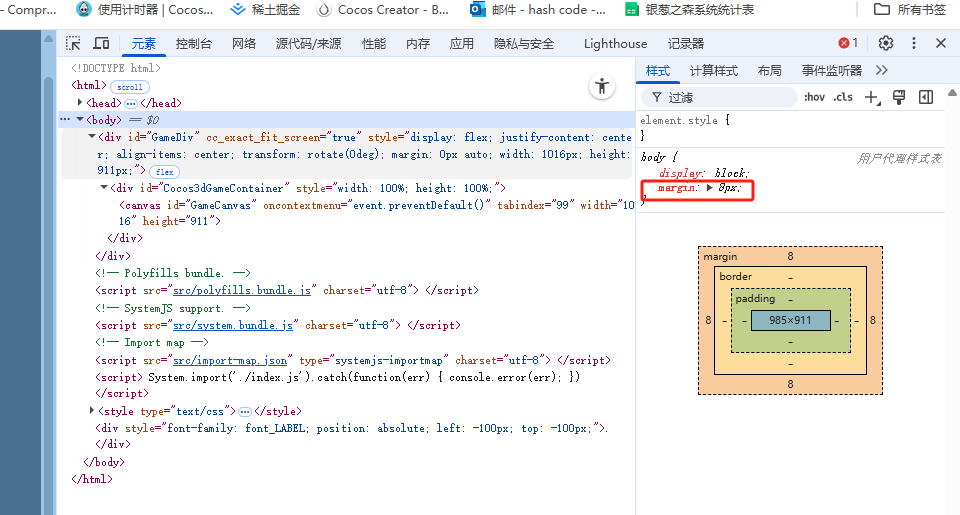Expand the style type text/css node
Screen dimensions: 960x515
[x=92, y=410]
